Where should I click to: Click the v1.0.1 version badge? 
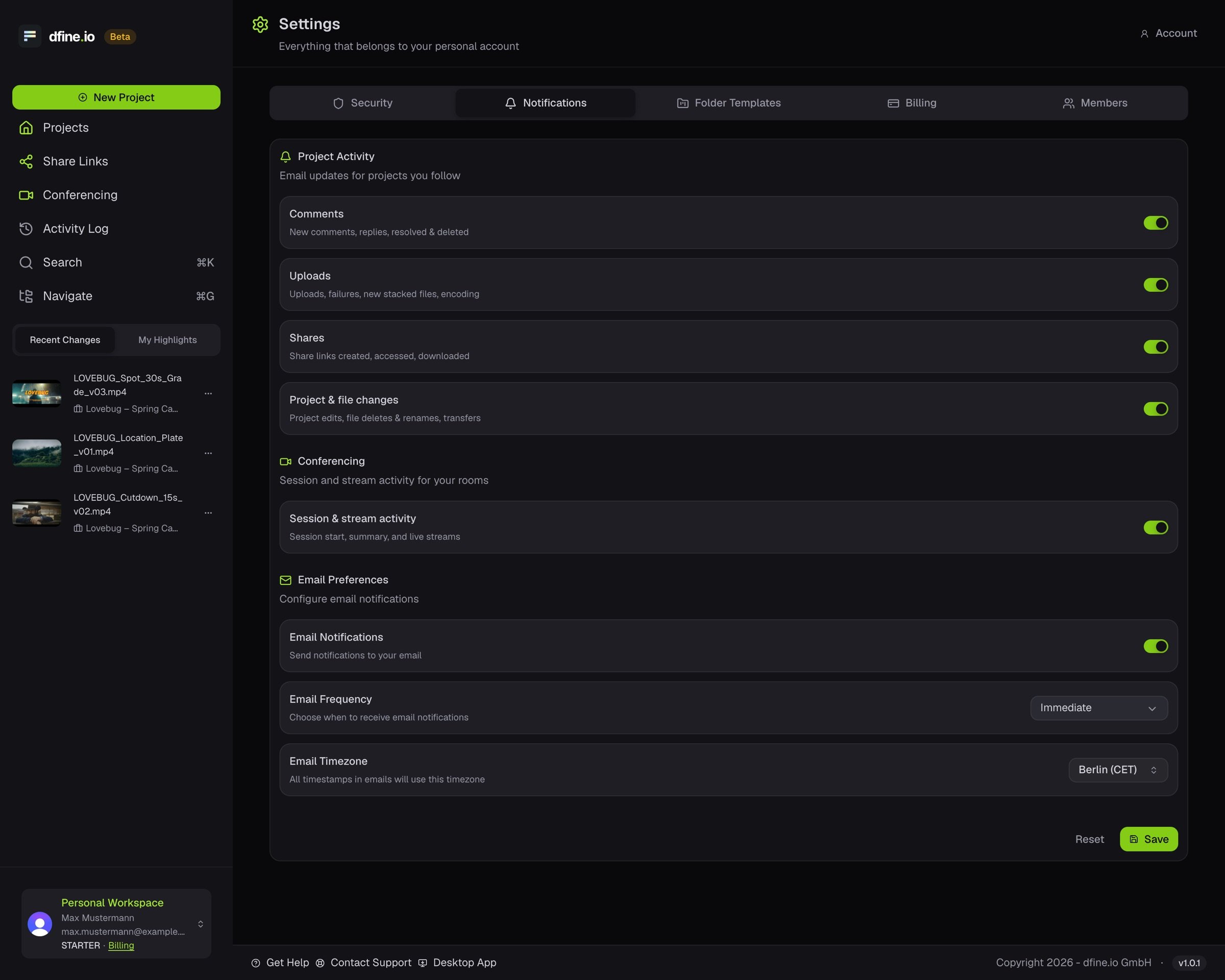point(1189,963)
